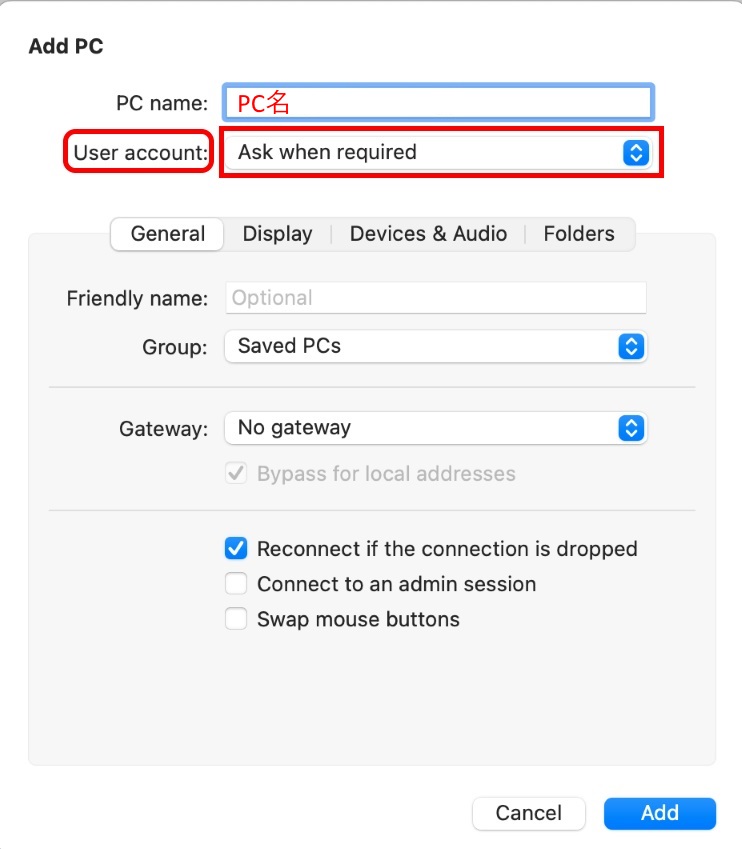Uncheck Reconnect if the connection is dropped
Image resolution: width=742 pixels, height=849 pixels.
point(236,549)
